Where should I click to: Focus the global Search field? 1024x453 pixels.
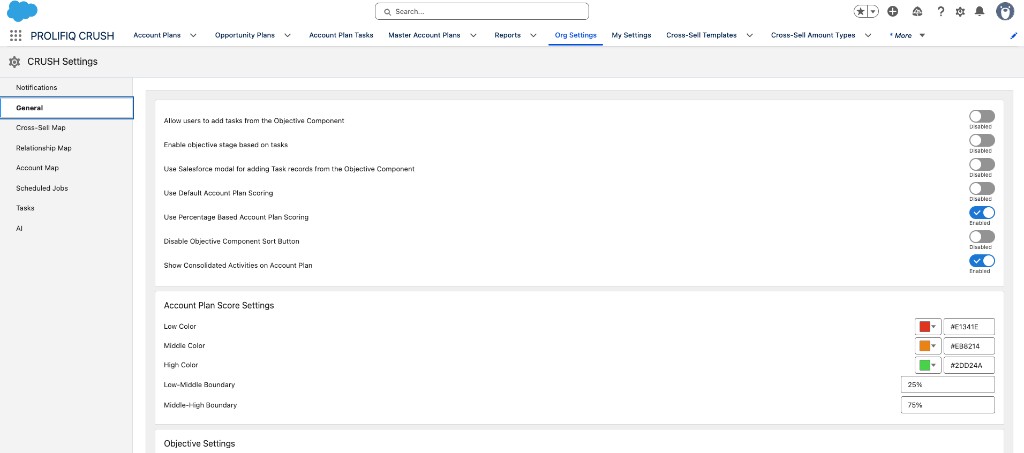482,12
